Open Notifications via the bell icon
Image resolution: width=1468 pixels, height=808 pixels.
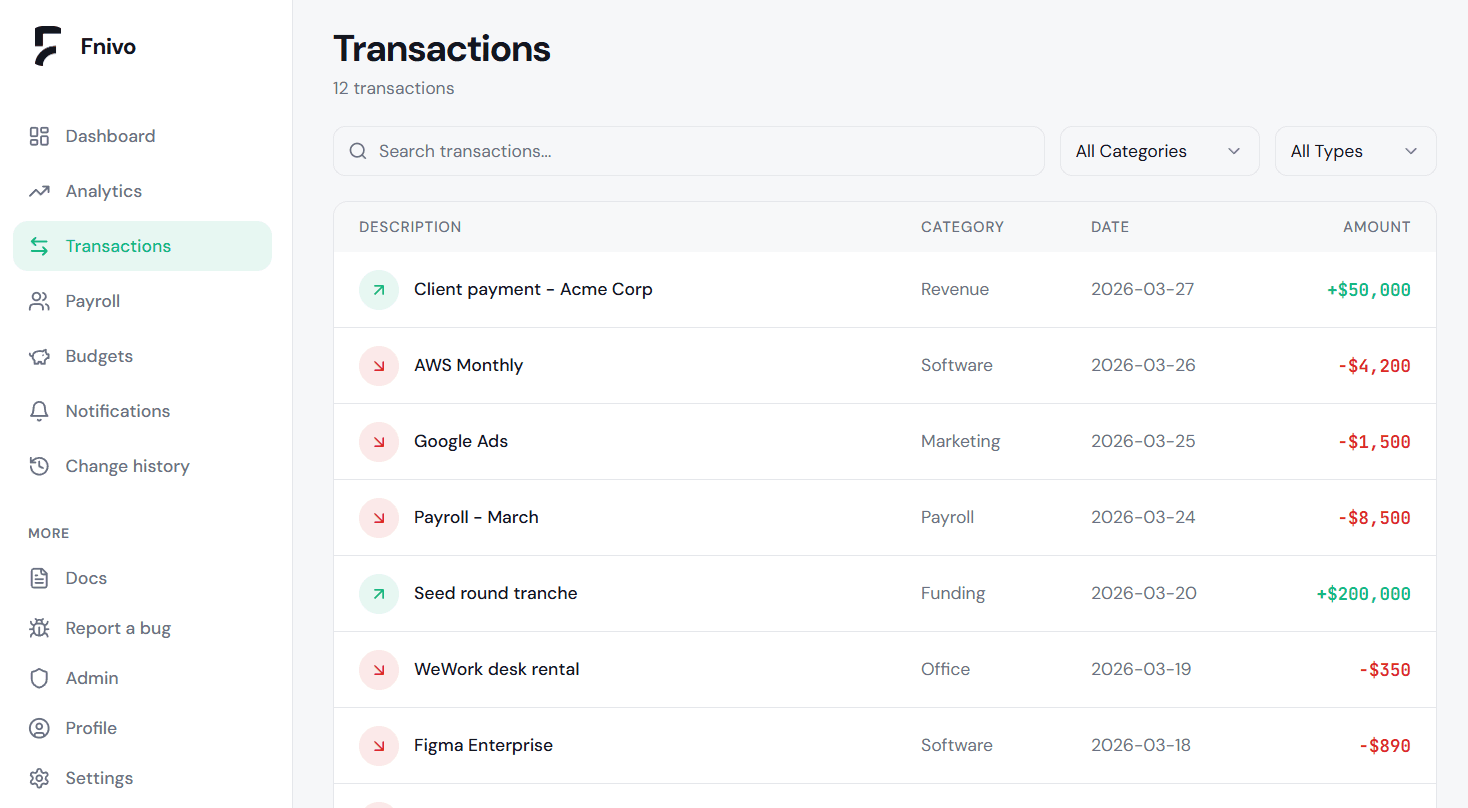[x=39, y=410]
